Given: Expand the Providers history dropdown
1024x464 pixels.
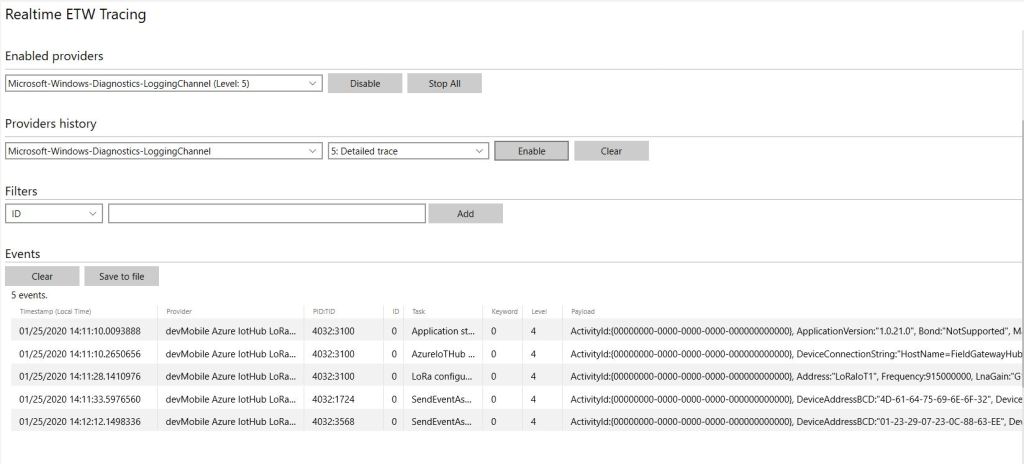Looking at the screenshot, I should click(x=163, y=151).
